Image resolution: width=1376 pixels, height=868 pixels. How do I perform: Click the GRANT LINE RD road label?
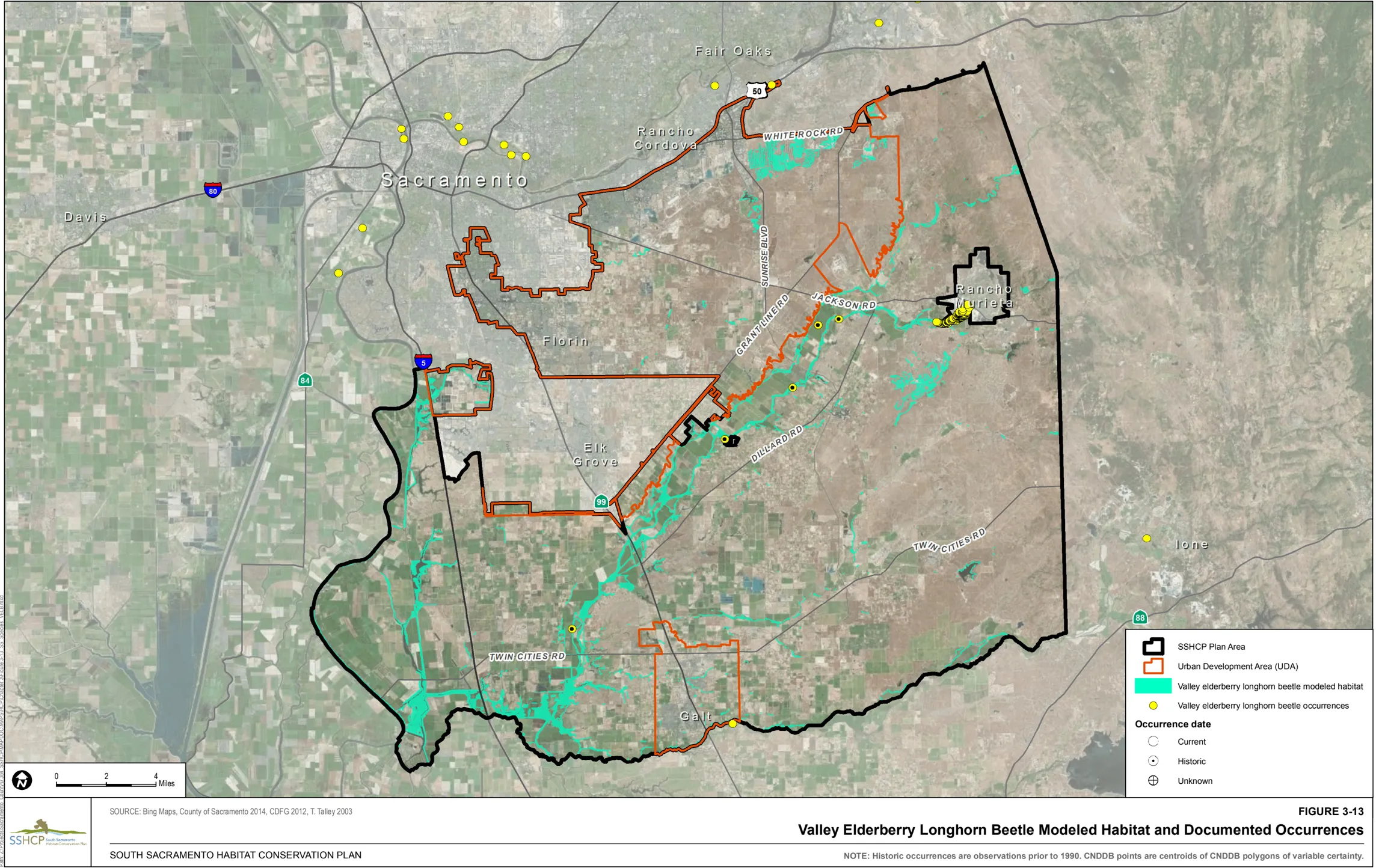(x=762, y=325)
